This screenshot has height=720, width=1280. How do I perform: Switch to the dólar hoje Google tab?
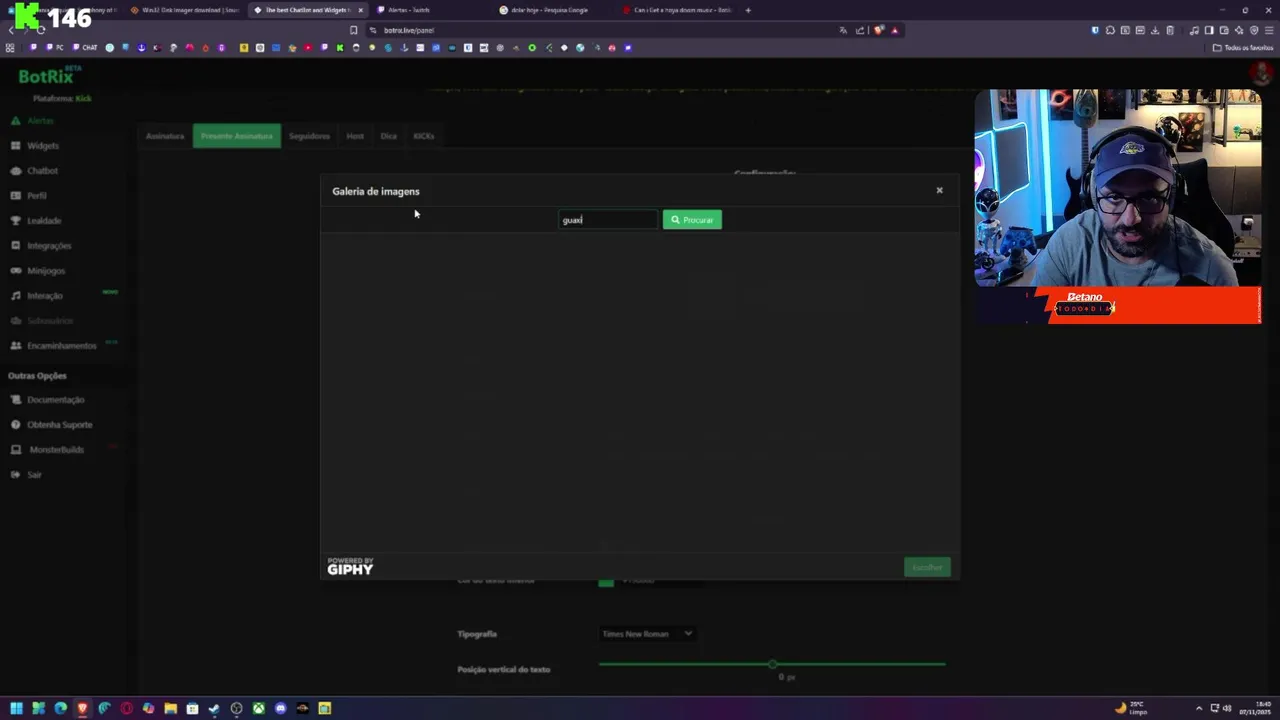pos(550,10)
